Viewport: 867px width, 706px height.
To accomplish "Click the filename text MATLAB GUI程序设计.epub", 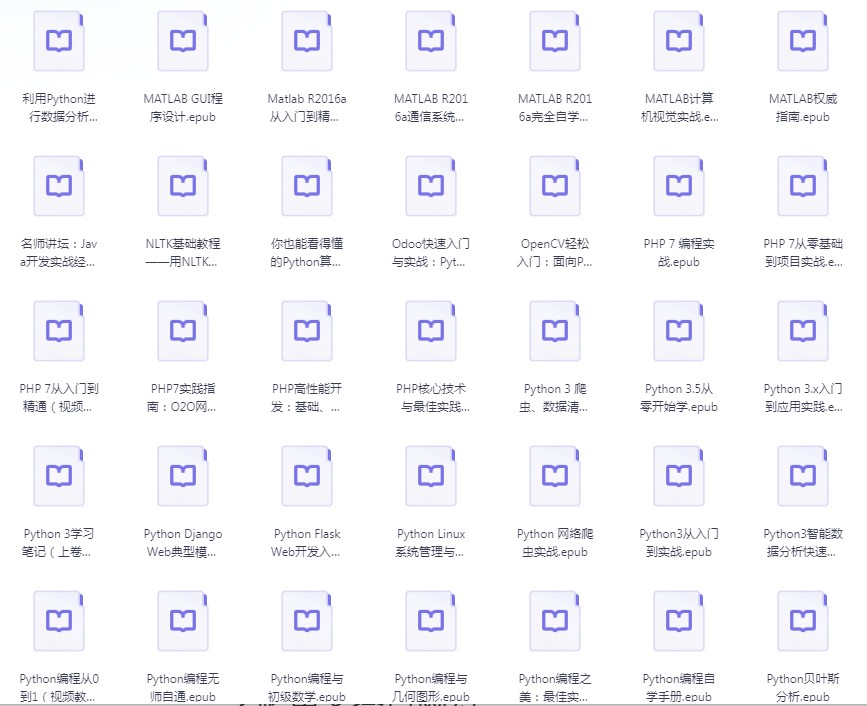I will click(182, 108).
